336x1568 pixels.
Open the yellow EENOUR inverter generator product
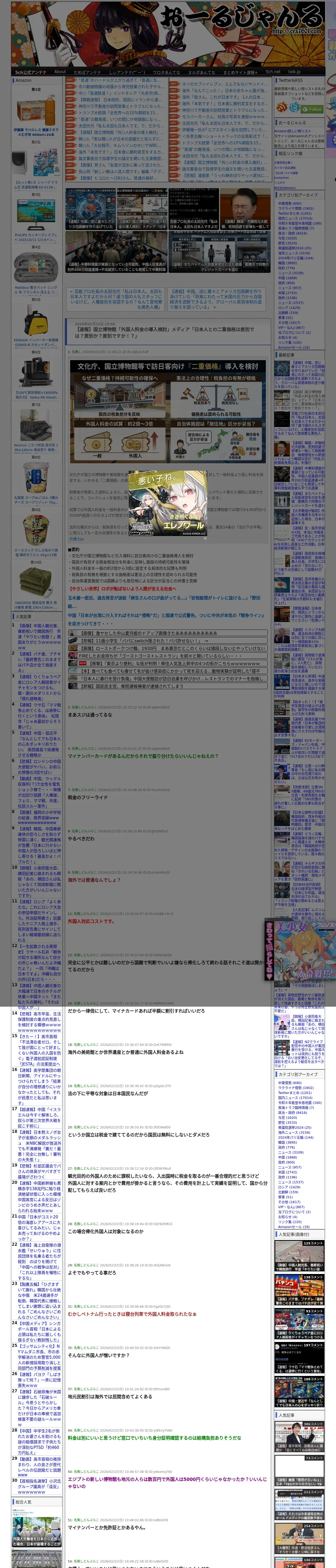click(x=36, y=320)
